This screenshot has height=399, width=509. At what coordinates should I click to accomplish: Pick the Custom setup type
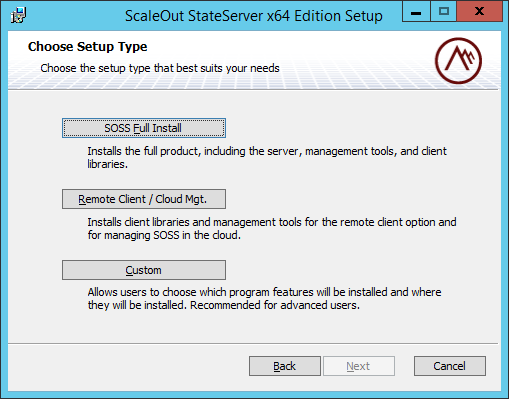[144, 270]
